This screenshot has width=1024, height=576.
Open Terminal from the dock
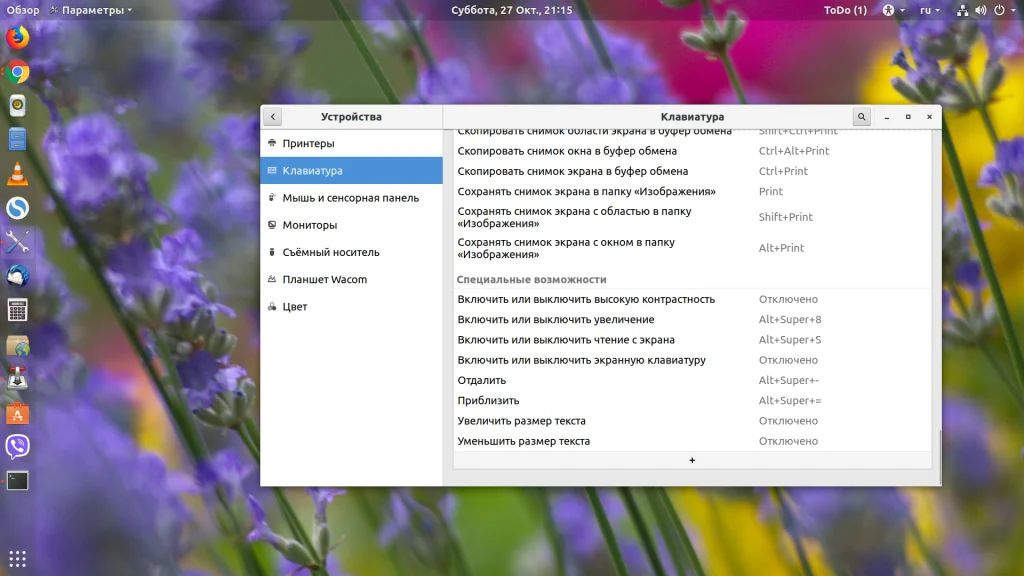coord(18,480)
